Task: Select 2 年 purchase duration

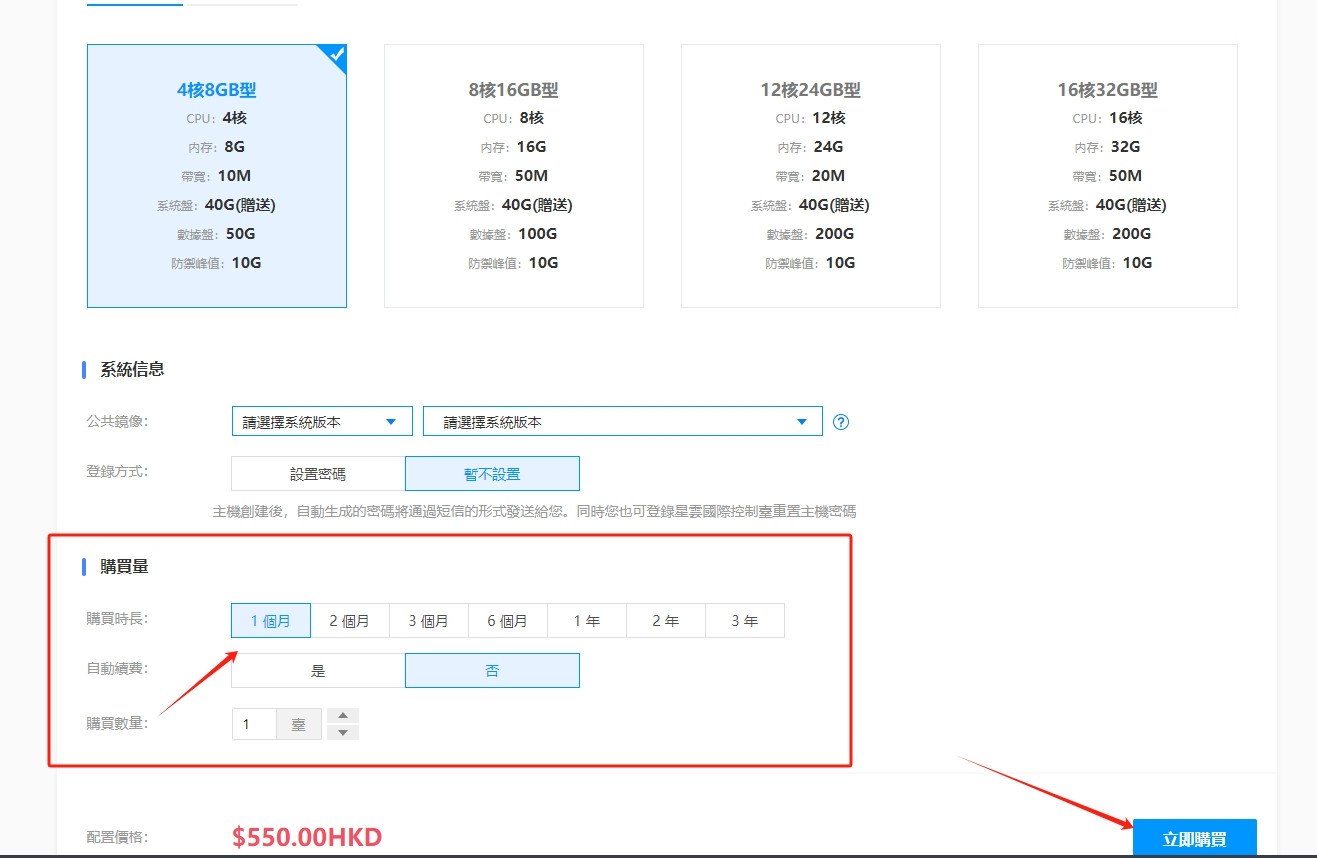Action: pos(666,620)
